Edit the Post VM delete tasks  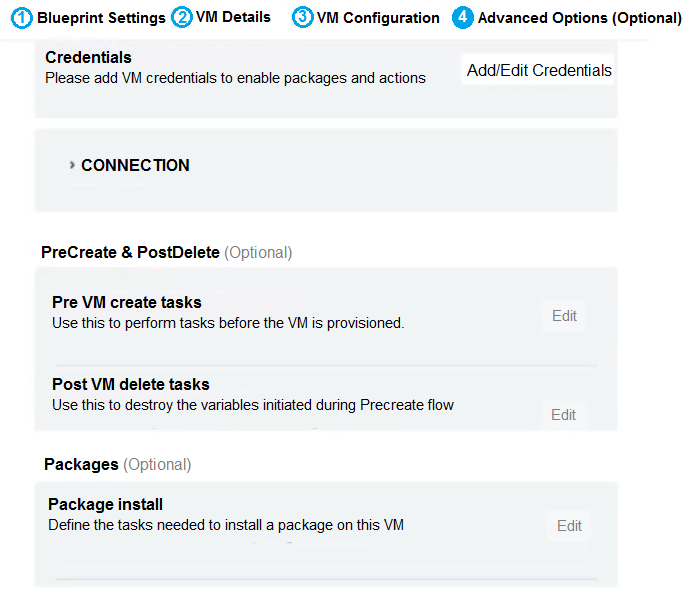tap(563, 414)
